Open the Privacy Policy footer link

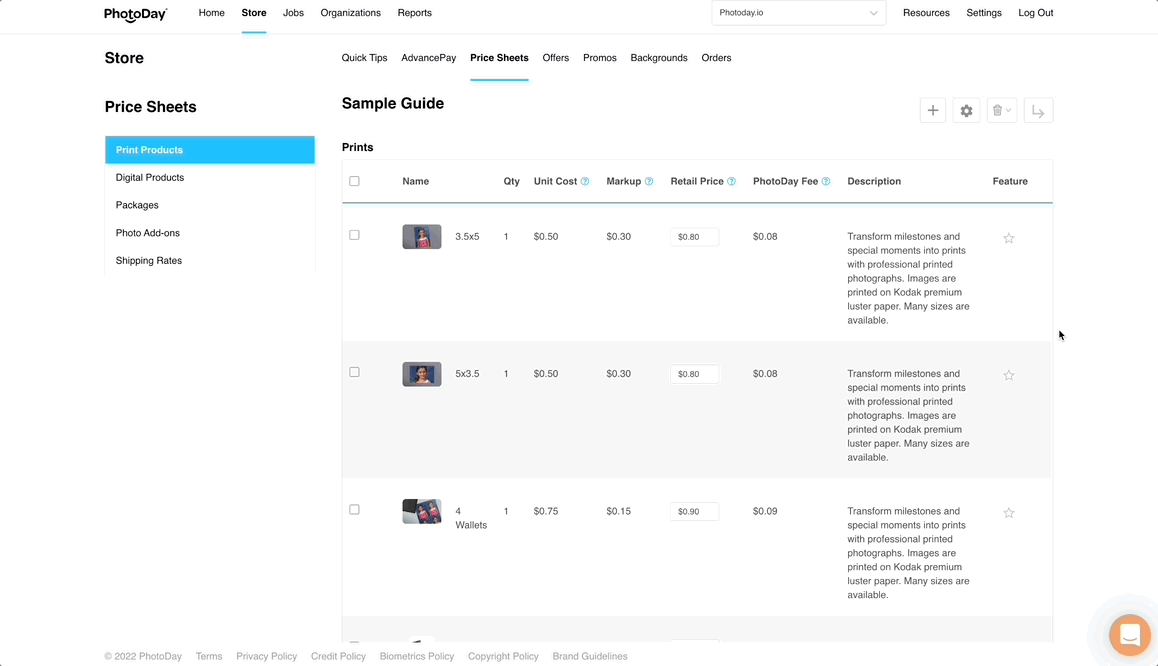coord(266,657)
